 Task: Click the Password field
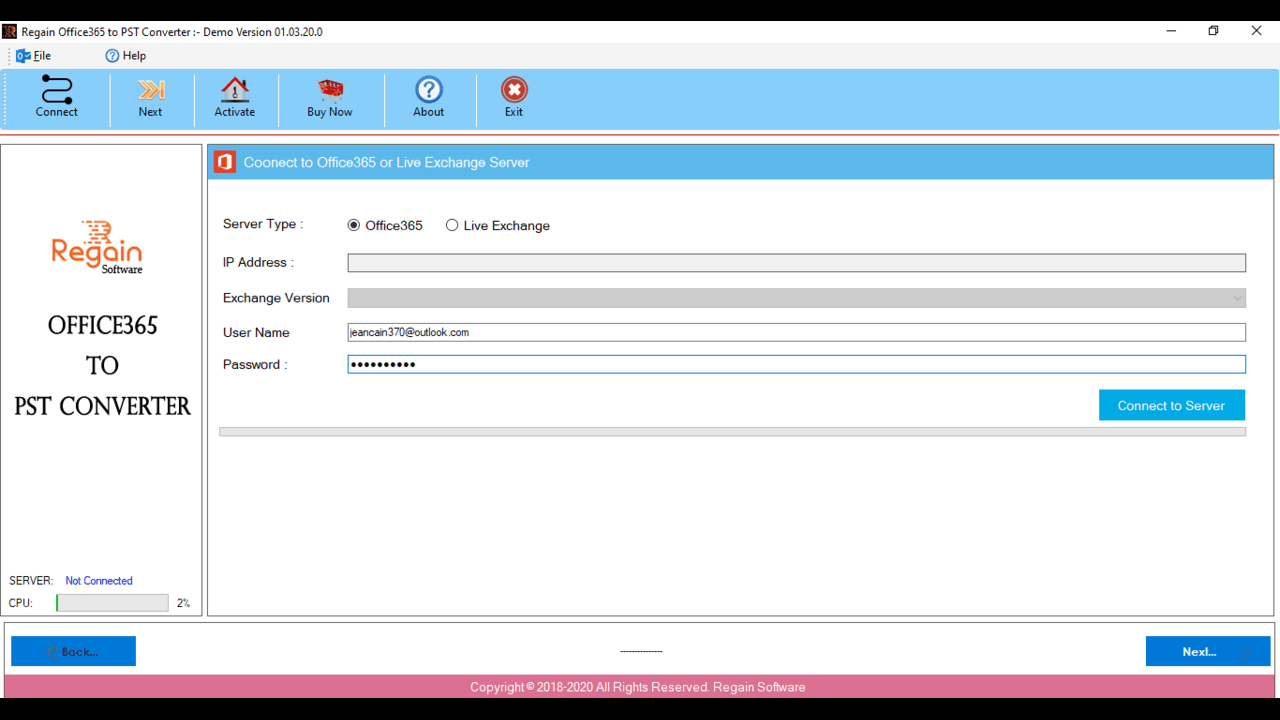tap(797, 364)
